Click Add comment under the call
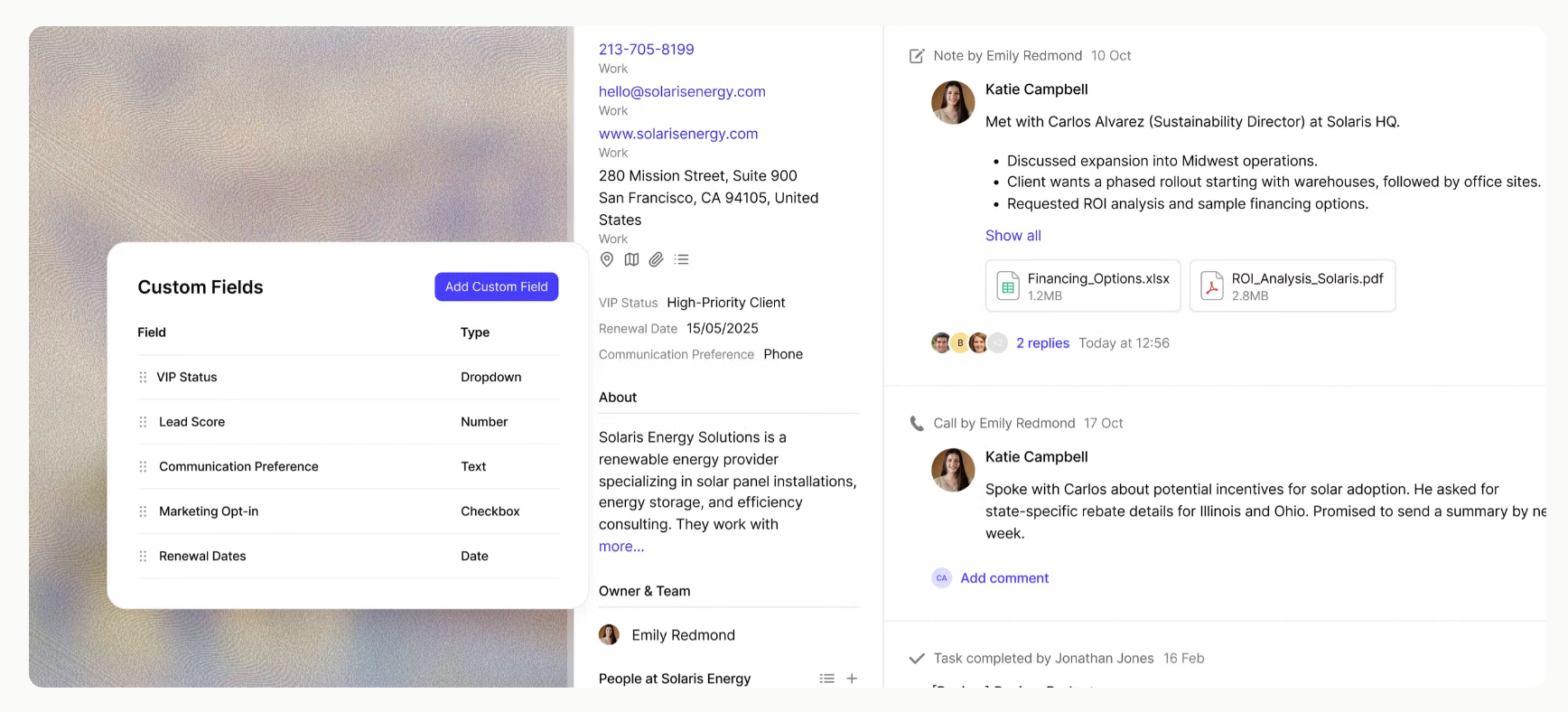The image size is (1568, 712). (1004, 578)
